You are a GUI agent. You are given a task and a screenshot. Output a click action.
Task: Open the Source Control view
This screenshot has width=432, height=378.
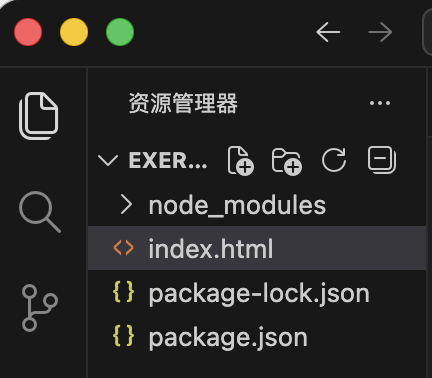(x=40, y=308)
